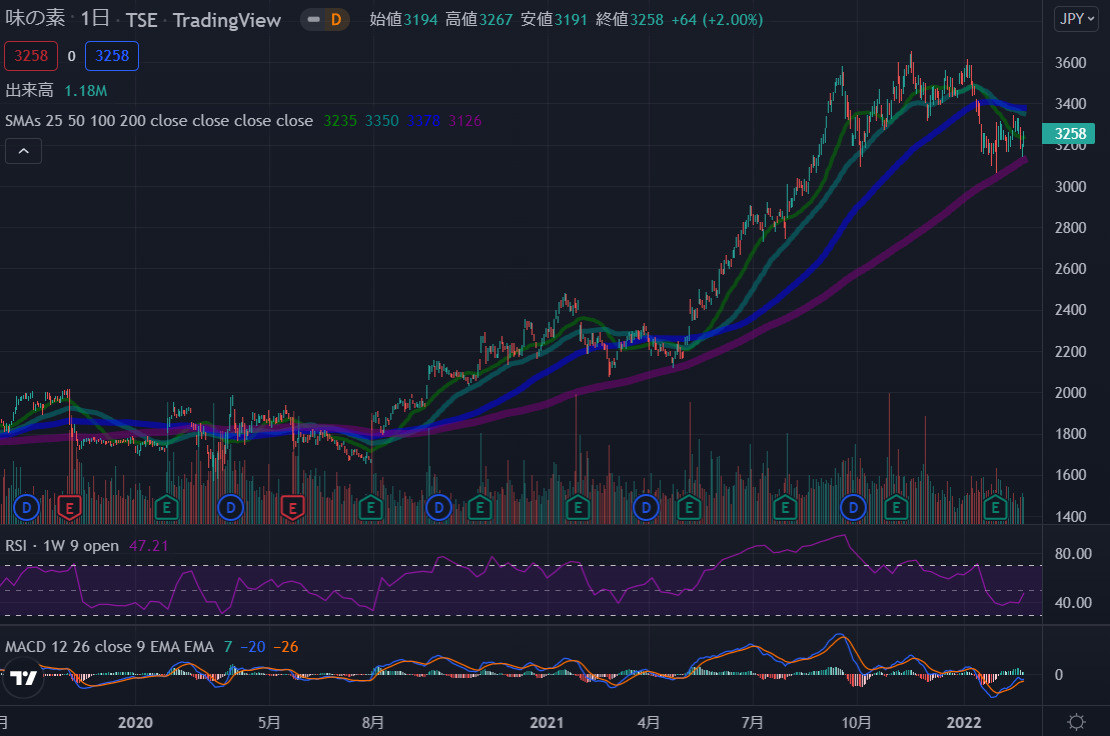
Task: Click the 1.18M volume value
Action: [86, 91]
